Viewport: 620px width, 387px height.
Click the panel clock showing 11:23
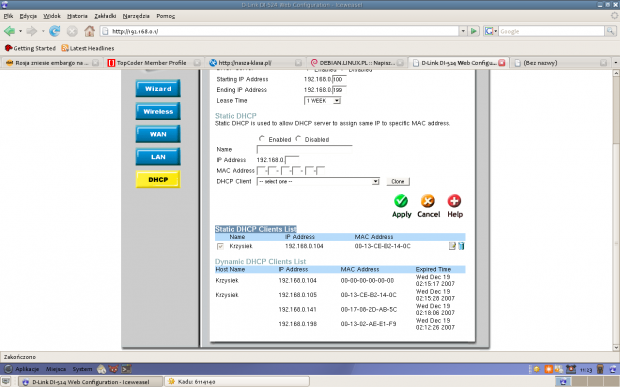click(586, 370)
